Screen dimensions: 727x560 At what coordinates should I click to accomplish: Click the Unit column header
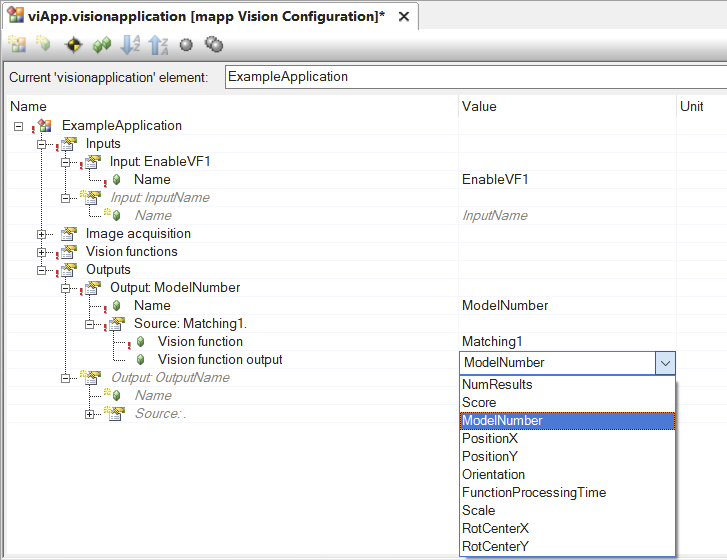(x=702, y=107)
